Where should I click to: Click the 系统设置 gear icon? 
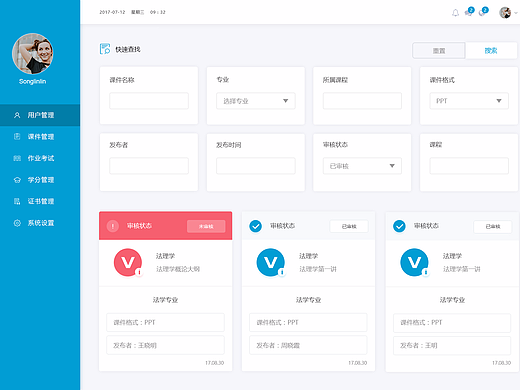tap(17, 223)
